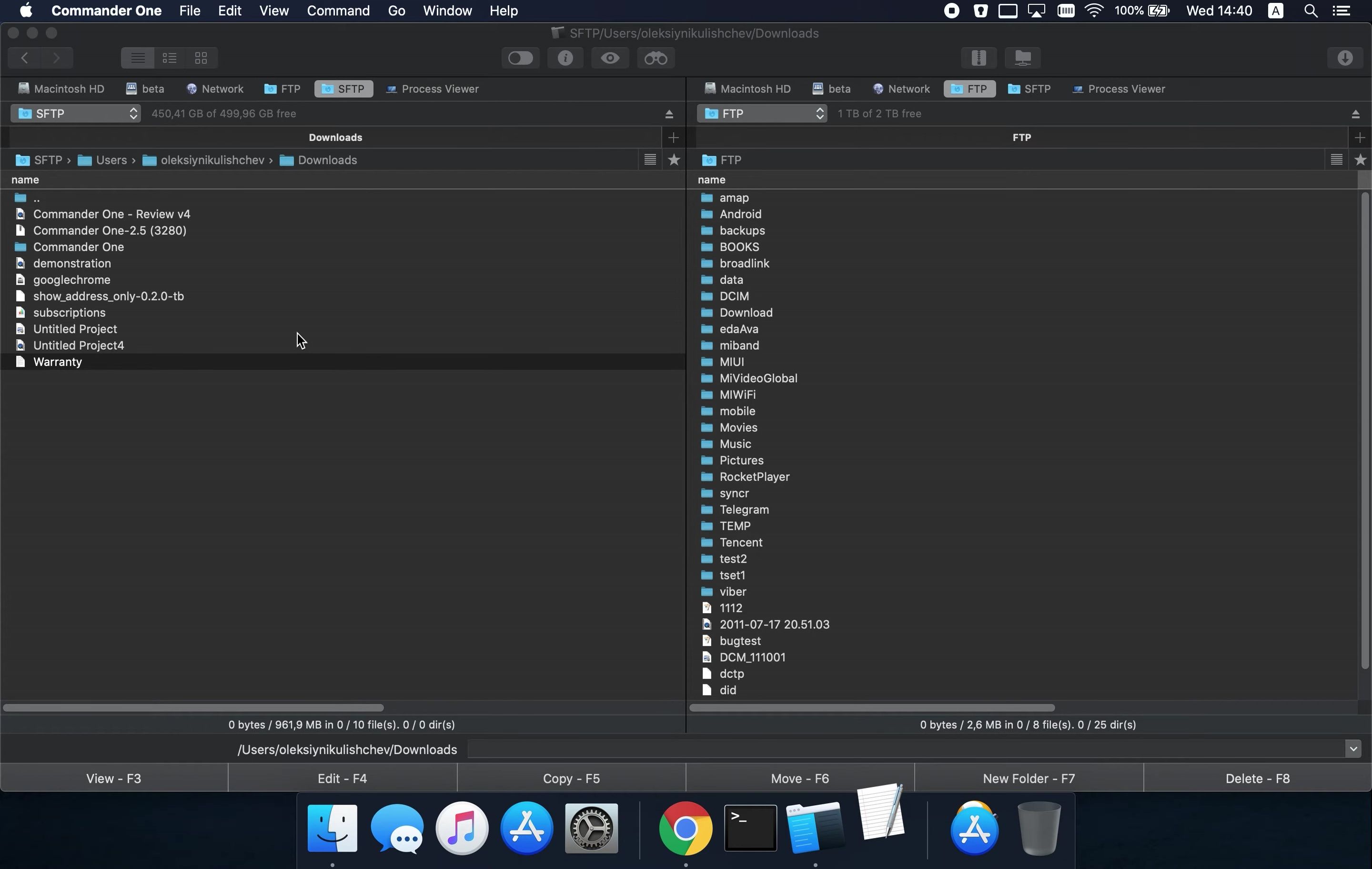This screenshot has width=1372, height=869.
Task: Open Wi-Fi status menu in menu bar
Action: [1094, 11]
